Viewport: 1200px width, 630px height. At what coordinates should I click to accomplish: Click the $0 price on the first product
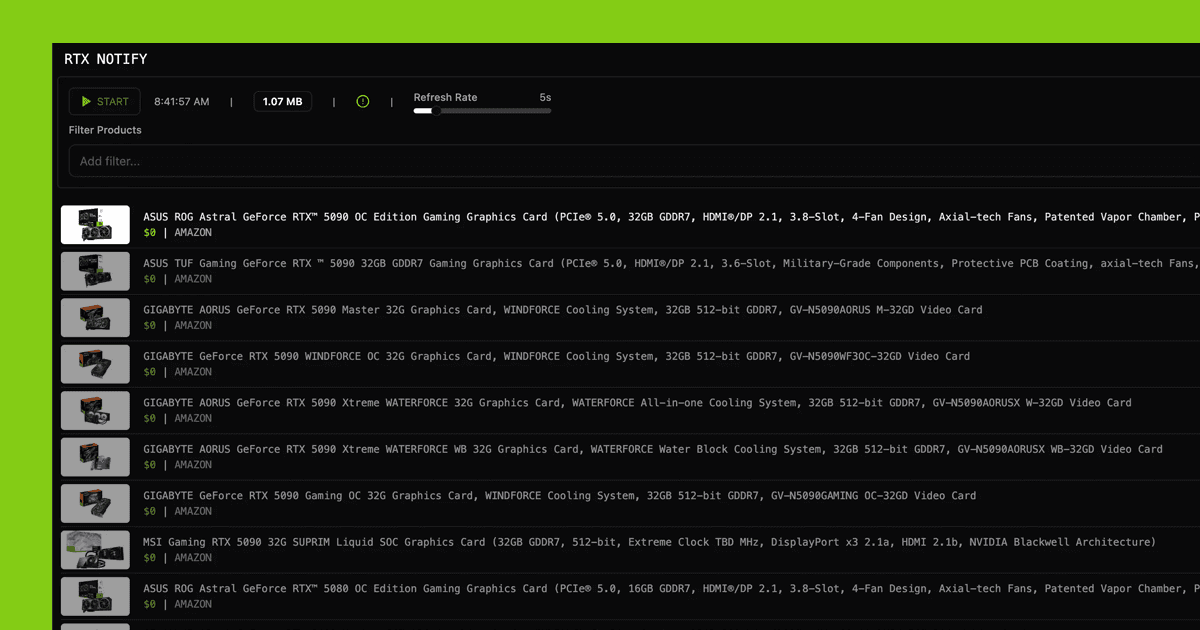148,232
